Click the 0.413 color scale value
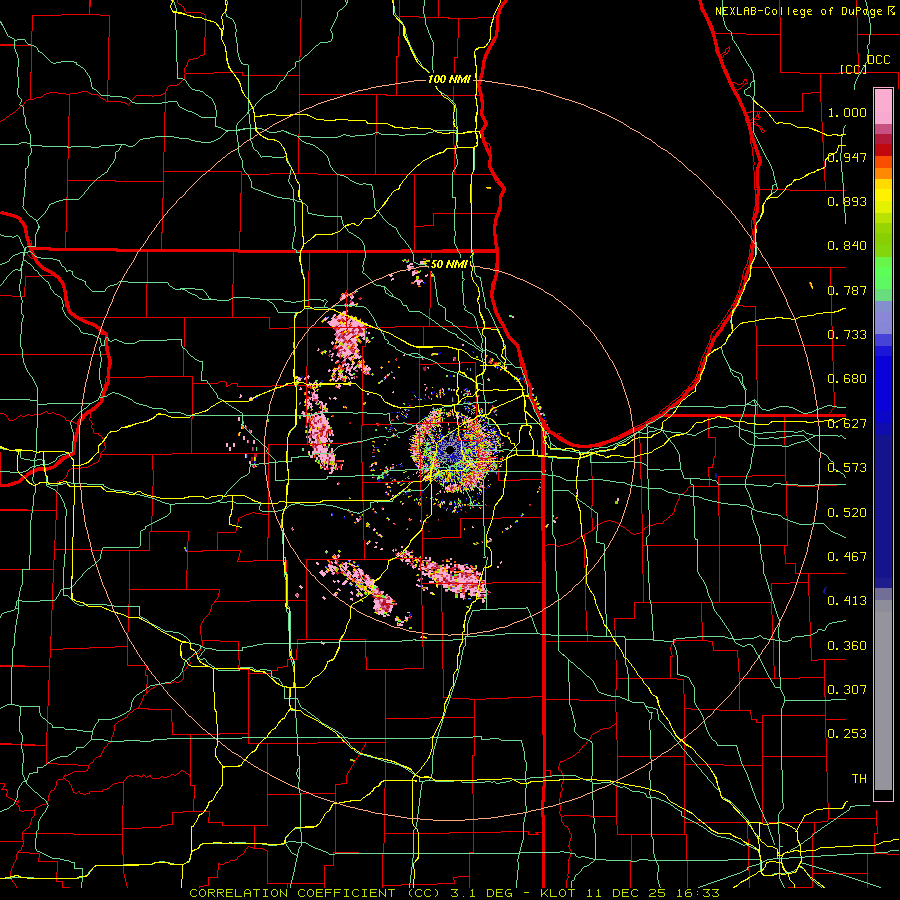Viewport: 900px width, 900px height. click(x=847, y=601)
